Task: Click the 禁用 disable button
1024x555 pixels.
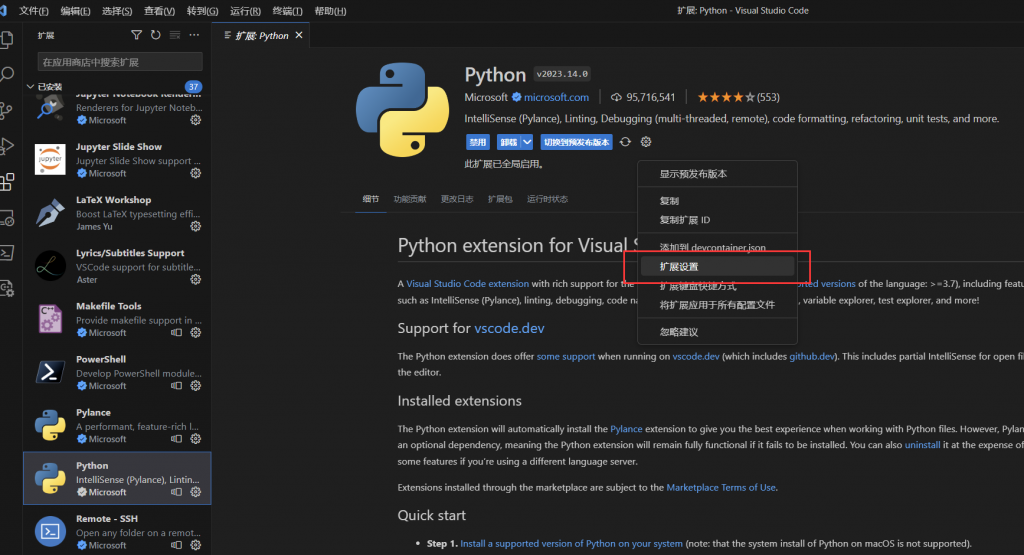Action: (477, 142)
